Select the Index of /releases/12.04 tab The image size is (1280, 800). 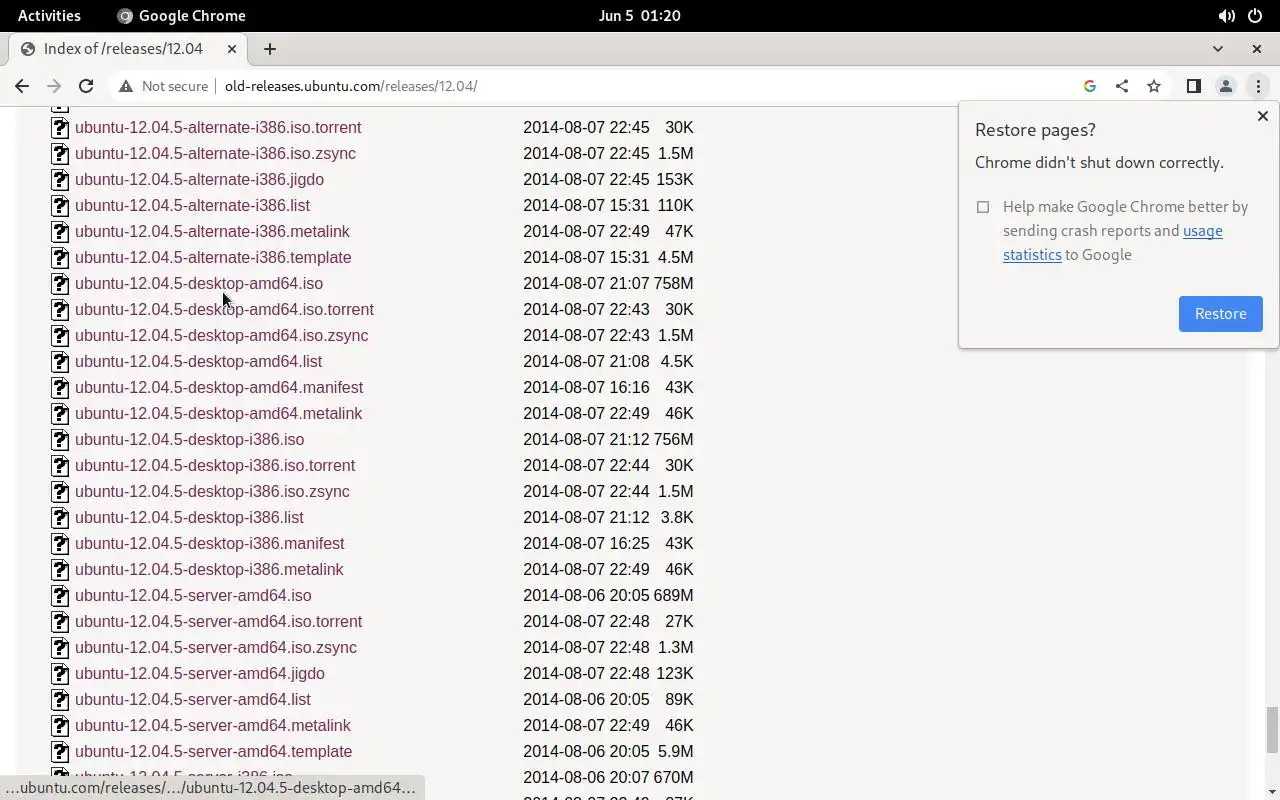click(130, 48)
